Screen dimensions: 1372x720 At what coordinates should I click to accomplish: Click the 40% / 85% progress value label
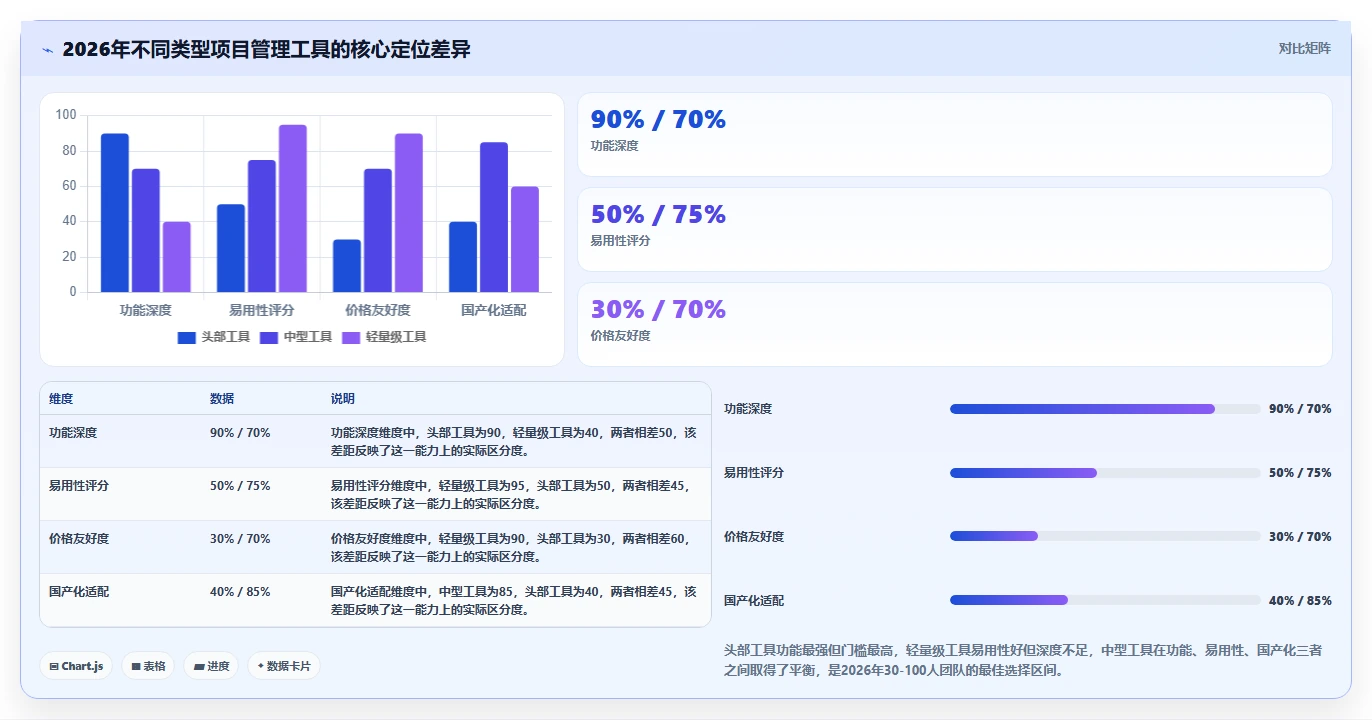[1300, 601]
